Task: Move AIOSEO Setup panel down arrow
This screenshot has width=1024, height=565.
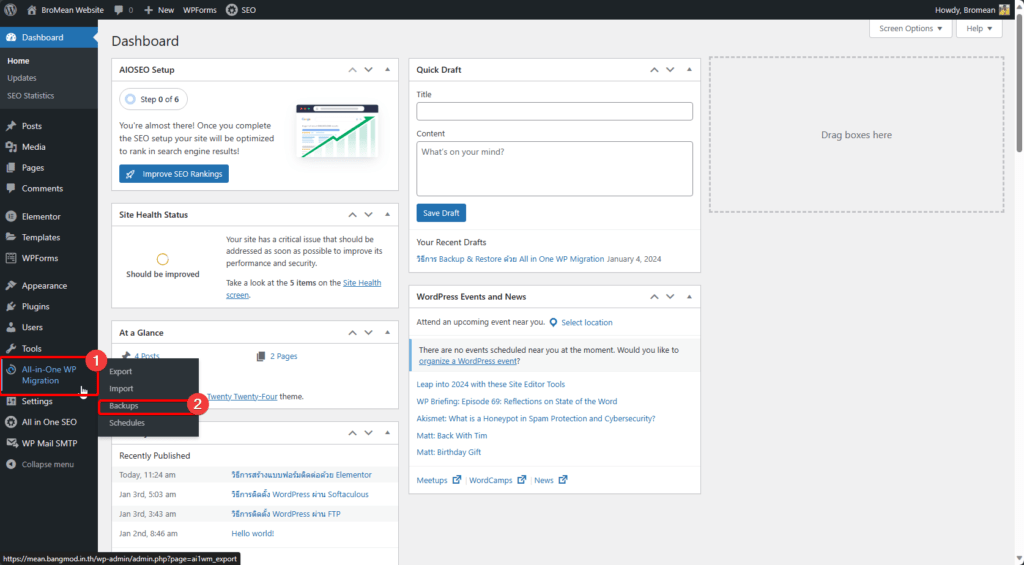Action: (369, 70)
